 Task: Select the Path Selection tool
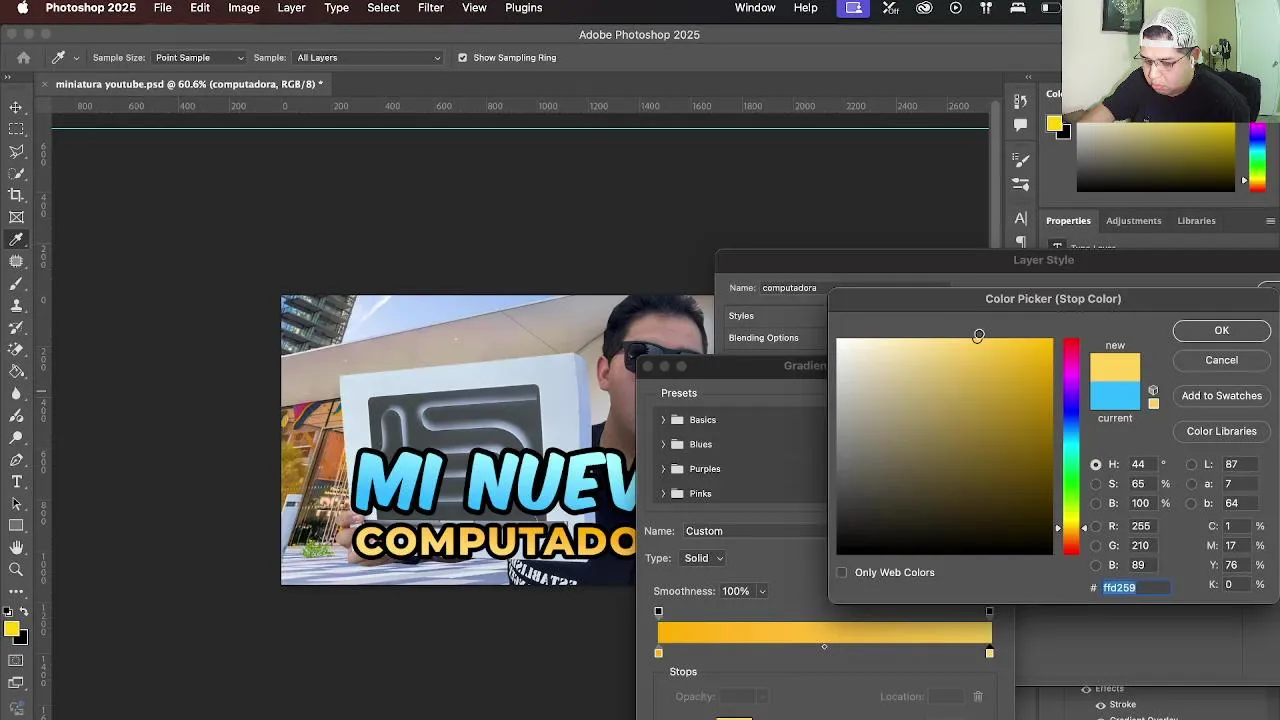[16, 504]
